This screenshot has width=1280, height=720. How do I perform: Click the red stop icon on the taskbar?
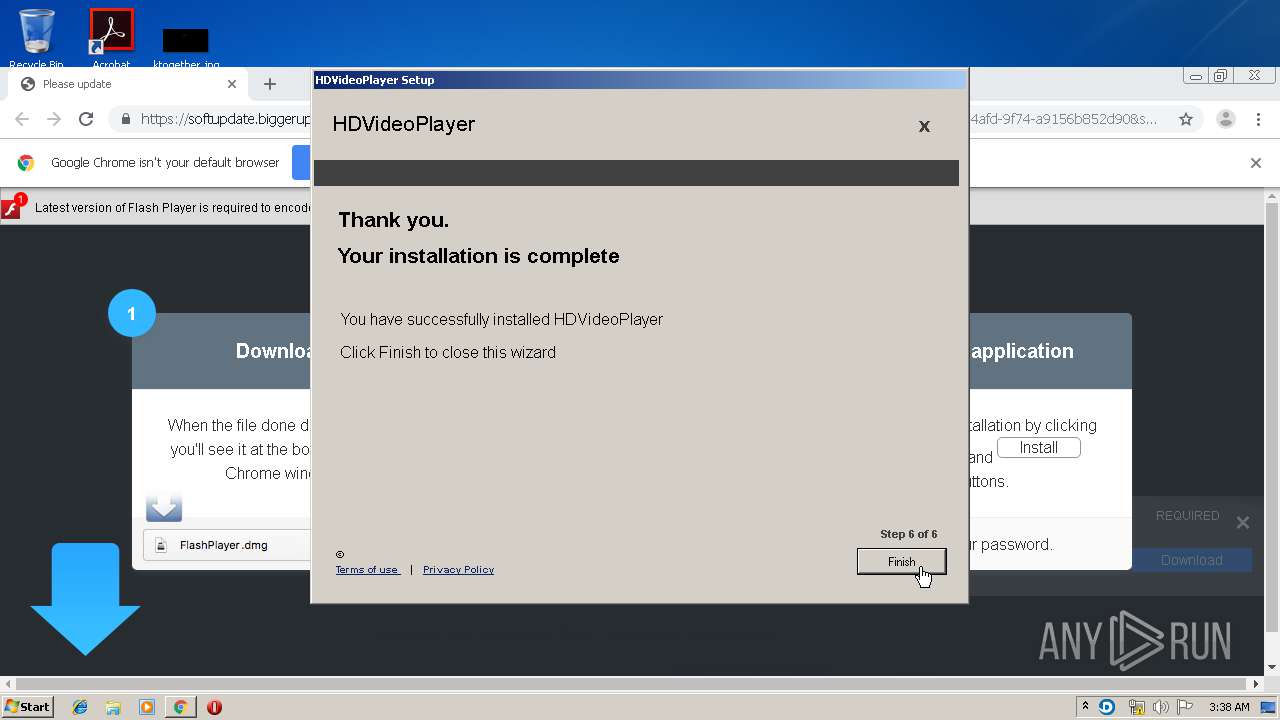tap(214, 707)
